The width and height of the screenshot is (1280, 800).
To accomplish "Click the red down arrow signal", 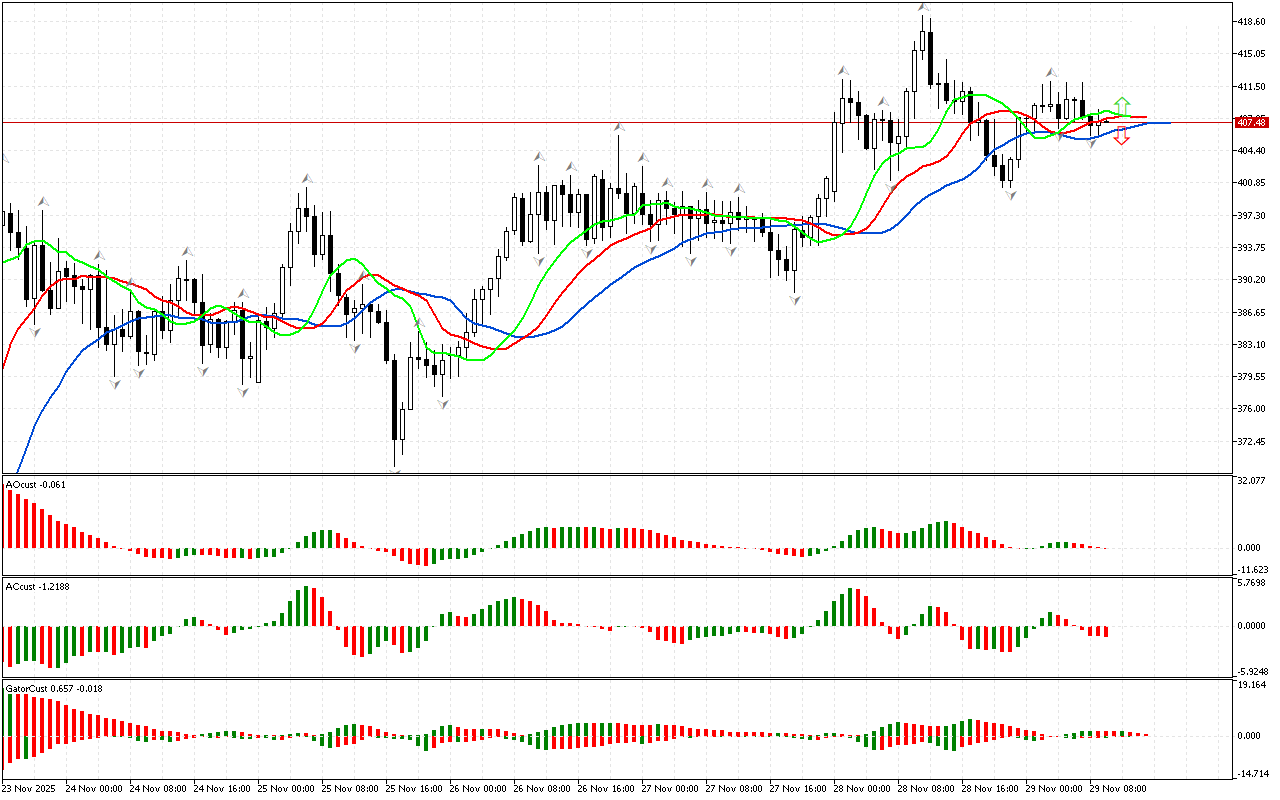I will pyautogui.click(x=1122, y=138).
